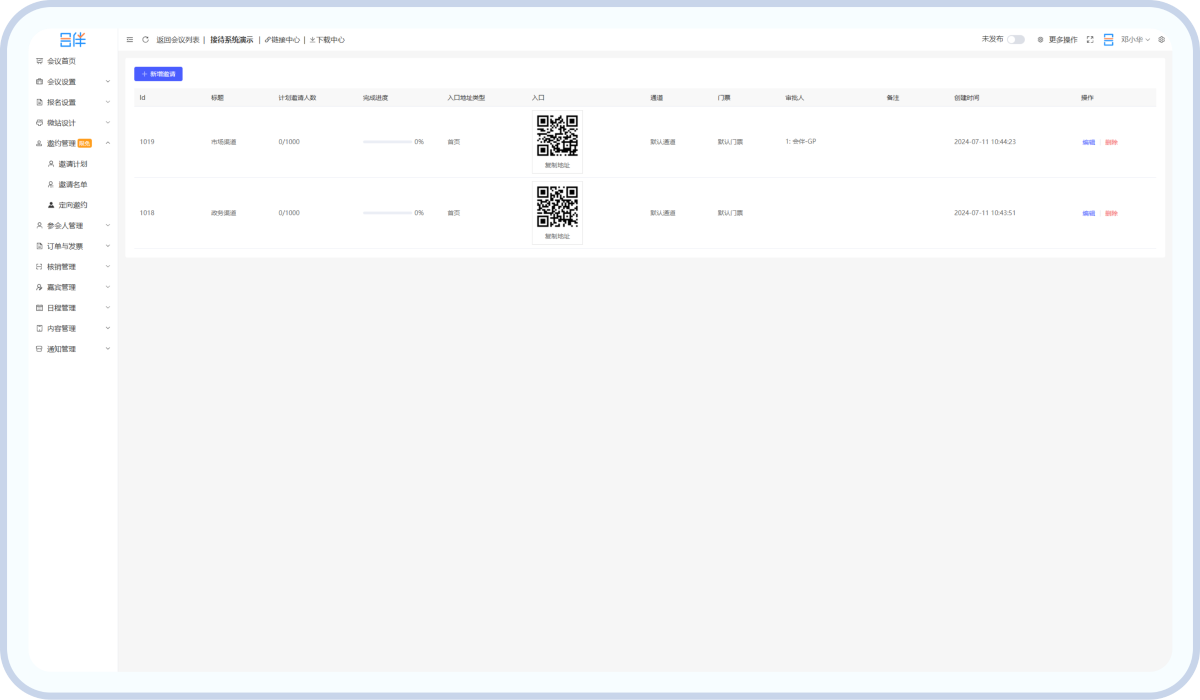Click the 报名设置 document icon

[x=39, y=102]
